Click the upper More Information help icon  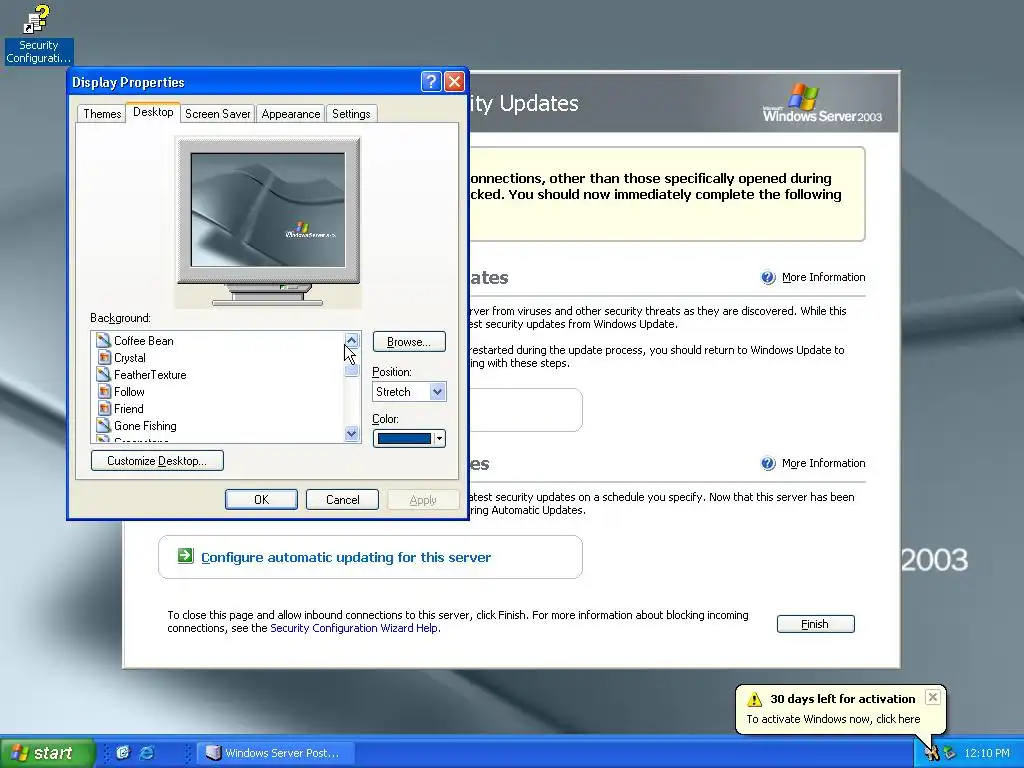(x=768, y=278)
